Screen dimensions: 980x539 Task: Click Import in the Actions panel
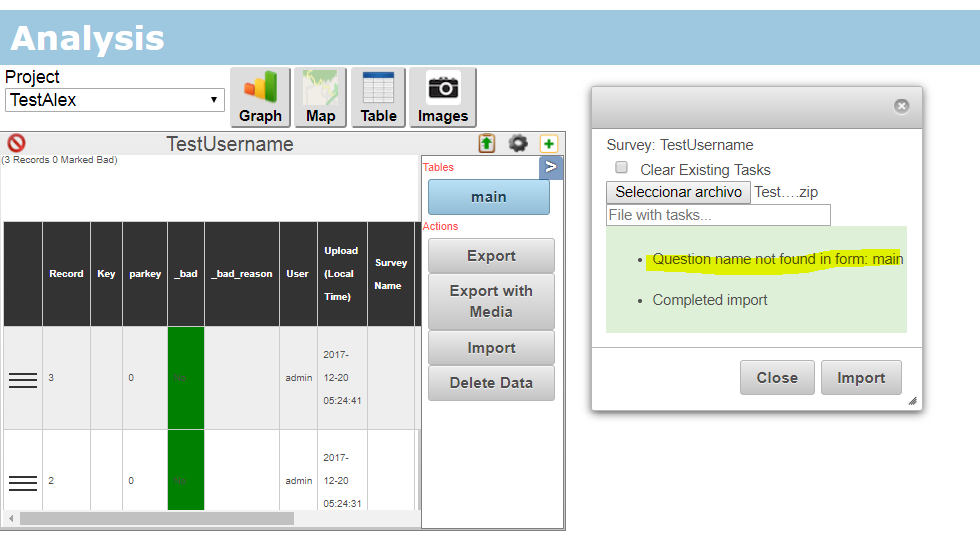[x=491, y=348]
